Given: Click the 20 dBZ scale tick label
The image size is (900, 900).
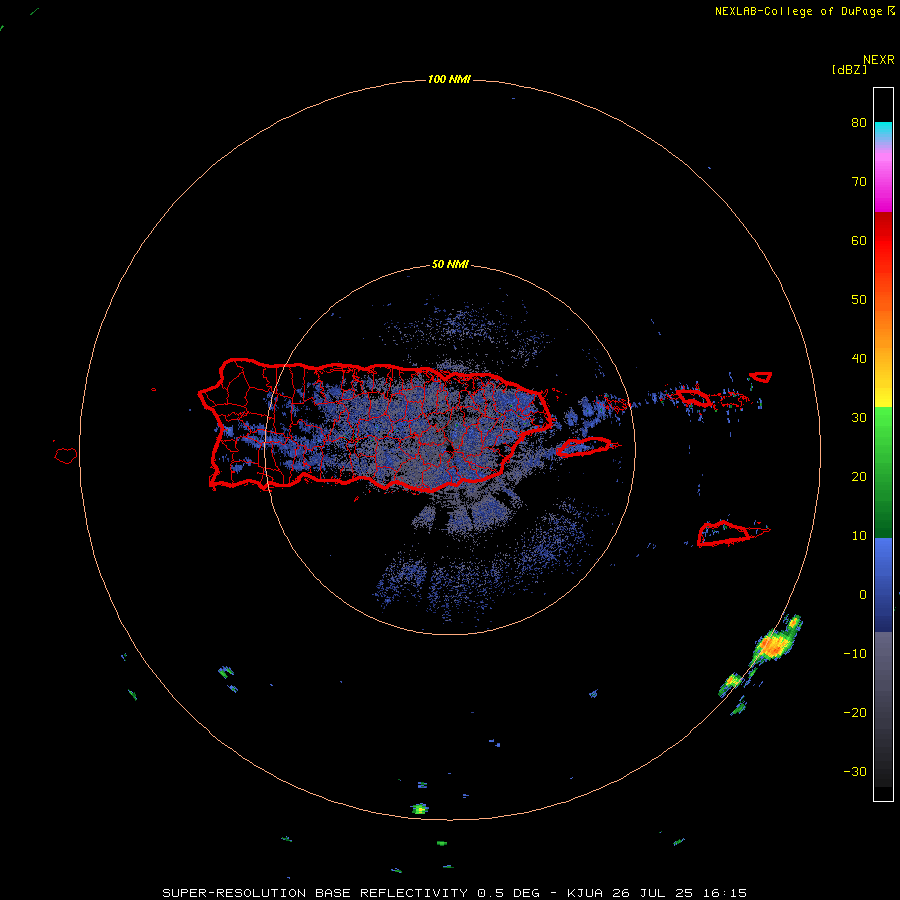Looking at the screenshot, I should [859, 476].
